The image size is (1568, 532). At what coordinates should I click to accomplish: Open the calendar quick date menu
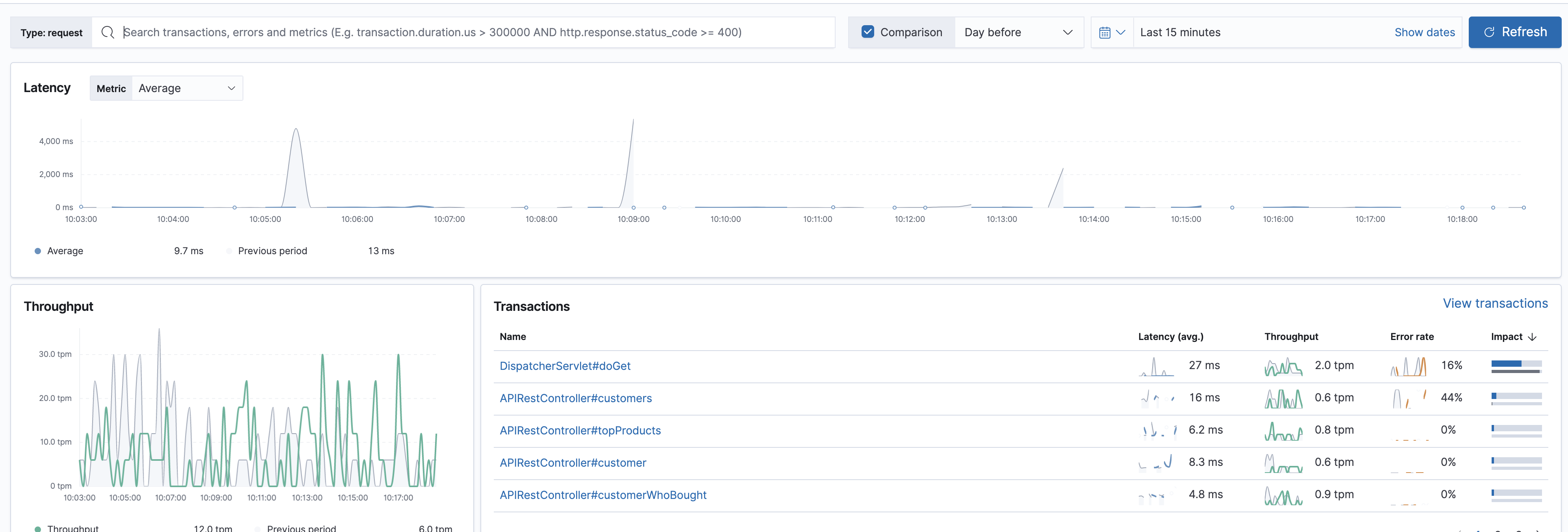[1112, 32]
